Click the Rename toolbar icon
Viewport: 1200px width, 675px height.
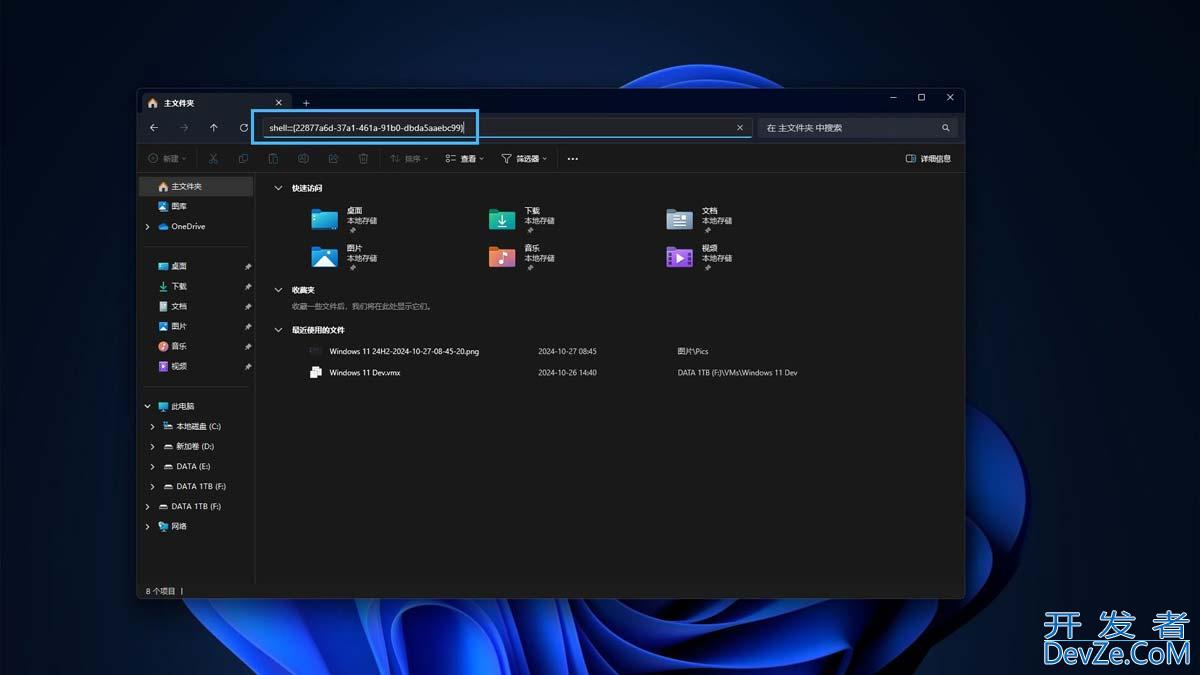click(303, 158)
